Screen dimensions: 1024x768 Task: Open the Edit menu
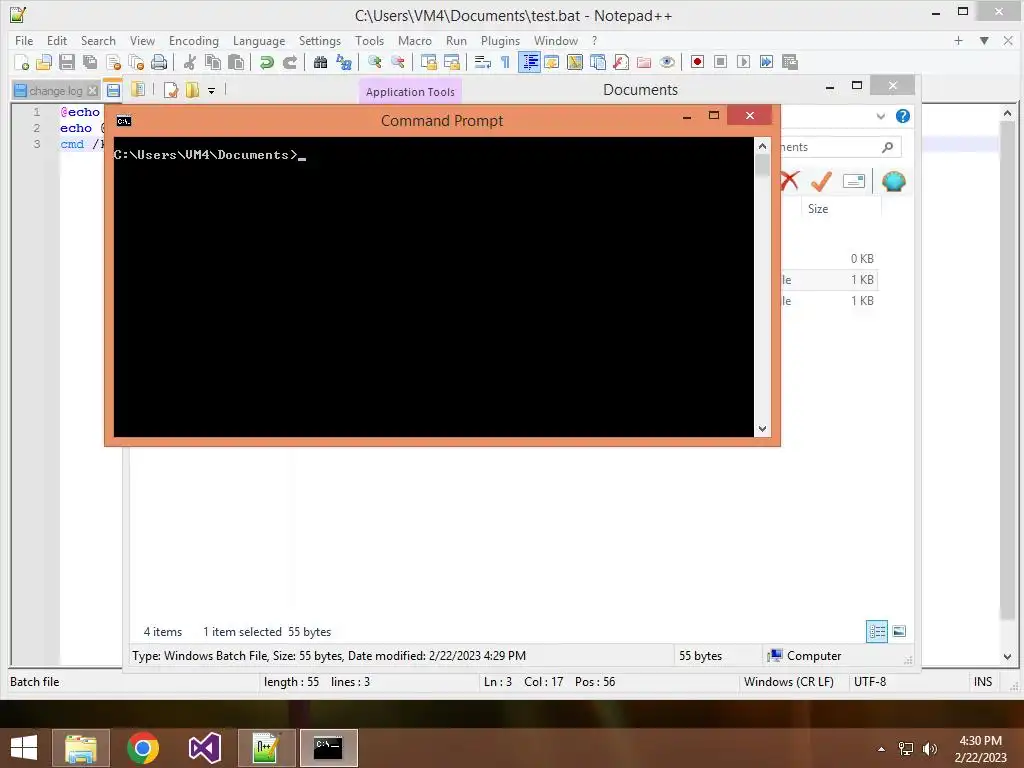(57, 40)
